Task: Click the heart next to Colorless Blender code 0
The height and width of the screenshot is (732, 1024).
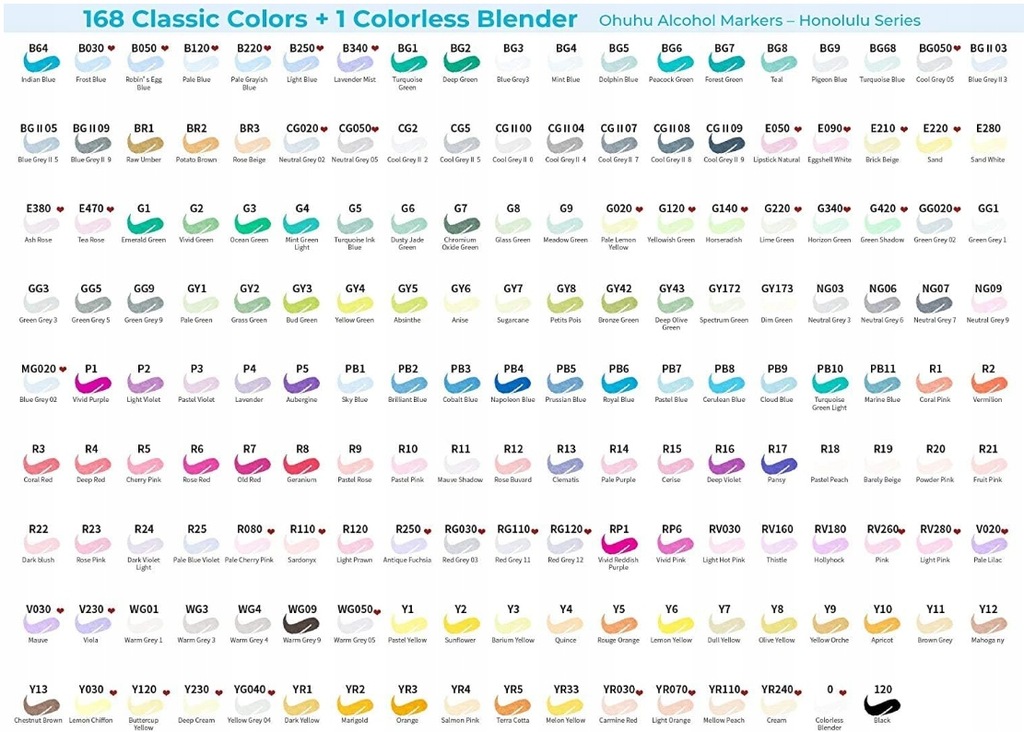Action: point(843,691)
